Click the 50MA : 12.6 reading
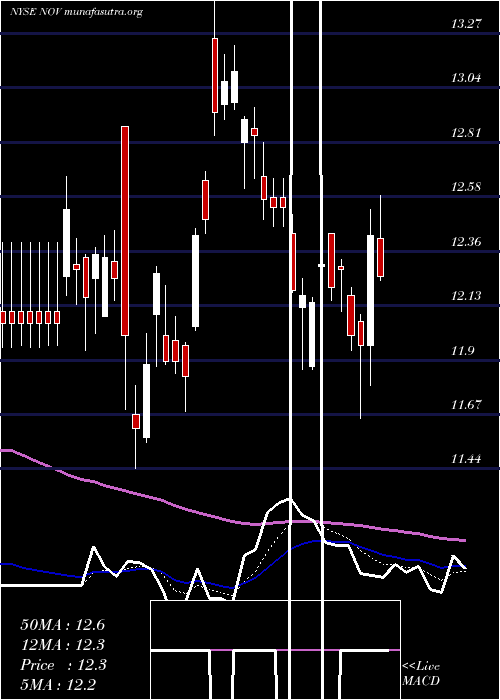500x700 pixels. (63, 625)
